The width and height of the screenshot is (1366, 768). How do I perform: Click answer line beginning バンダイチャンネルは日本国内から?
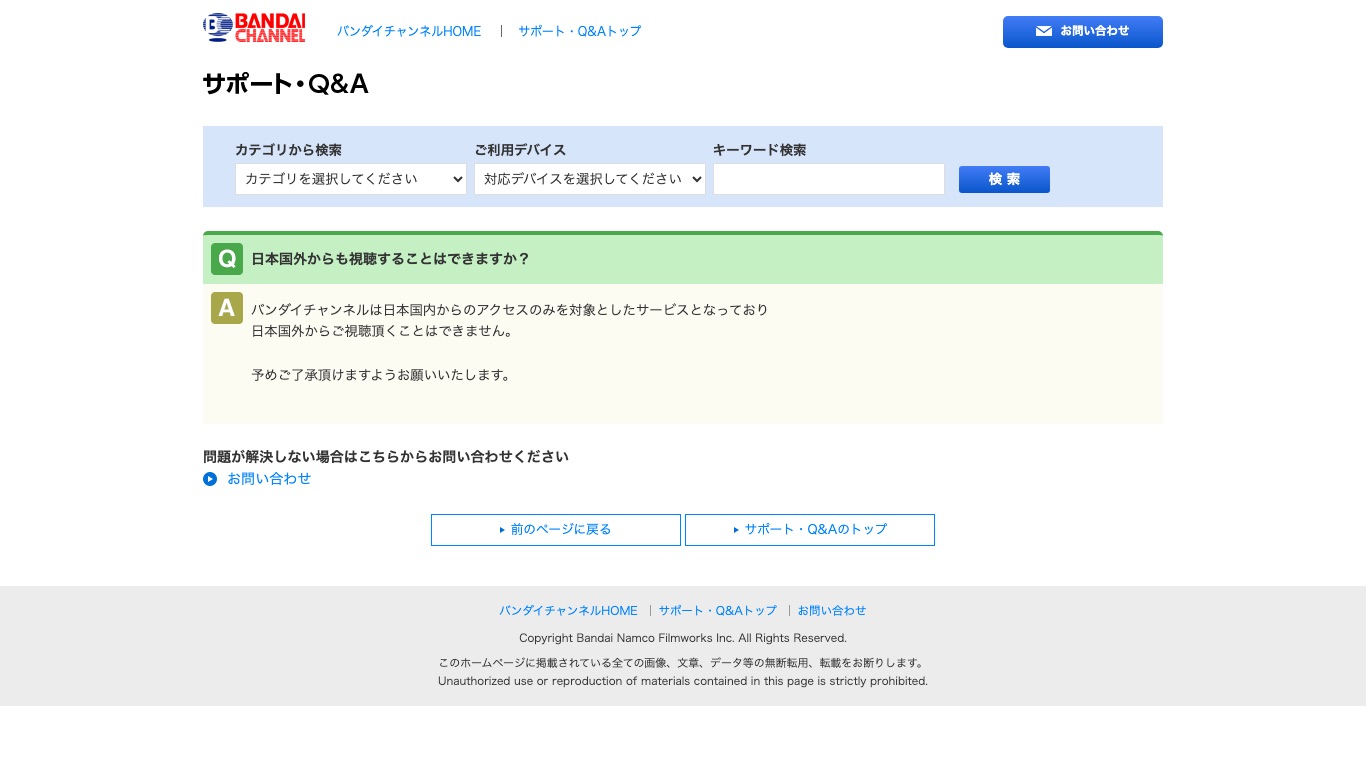click(510, 310)
